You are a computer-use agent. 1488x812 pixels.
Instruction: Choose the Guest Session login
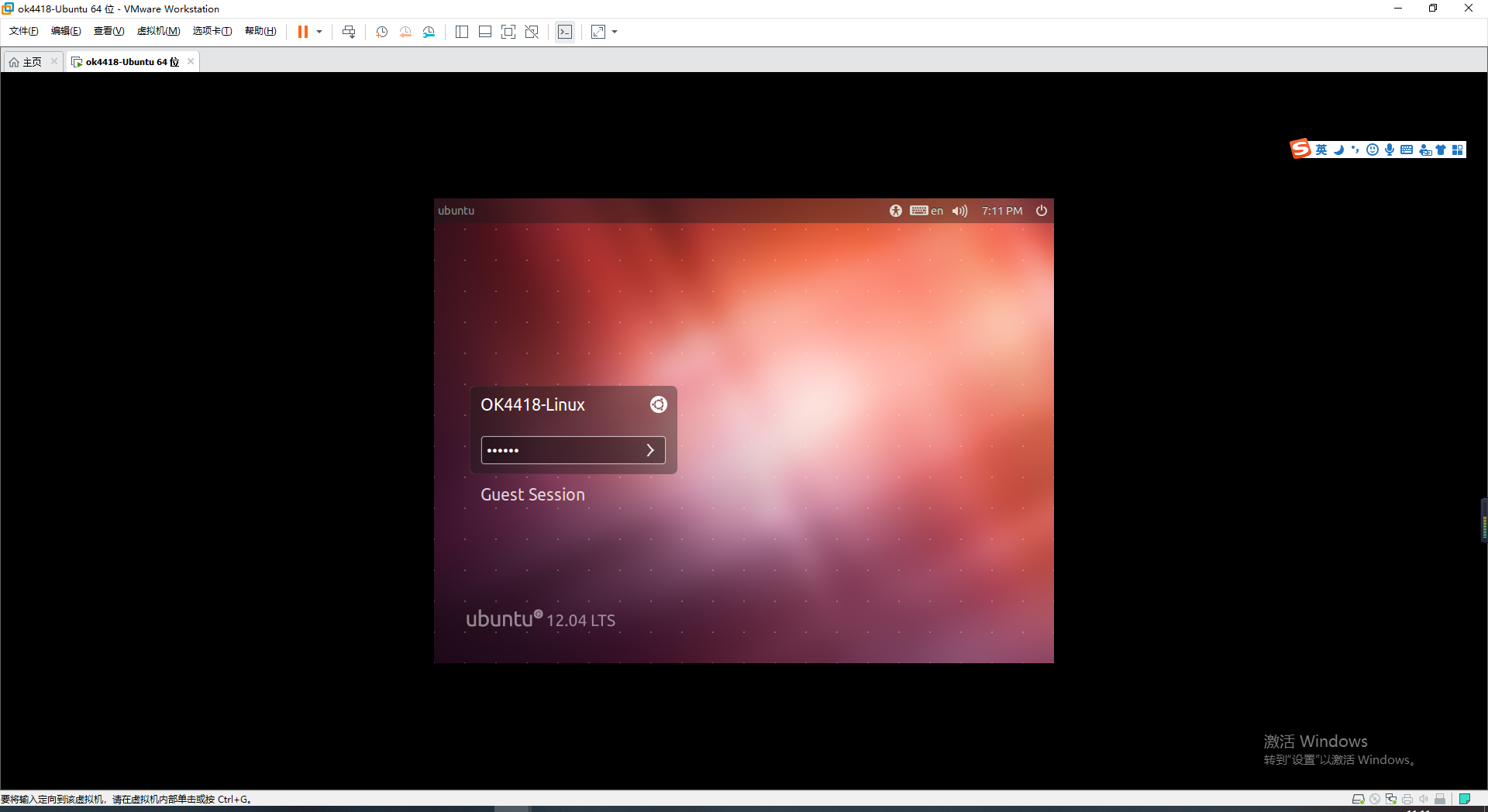532,494
